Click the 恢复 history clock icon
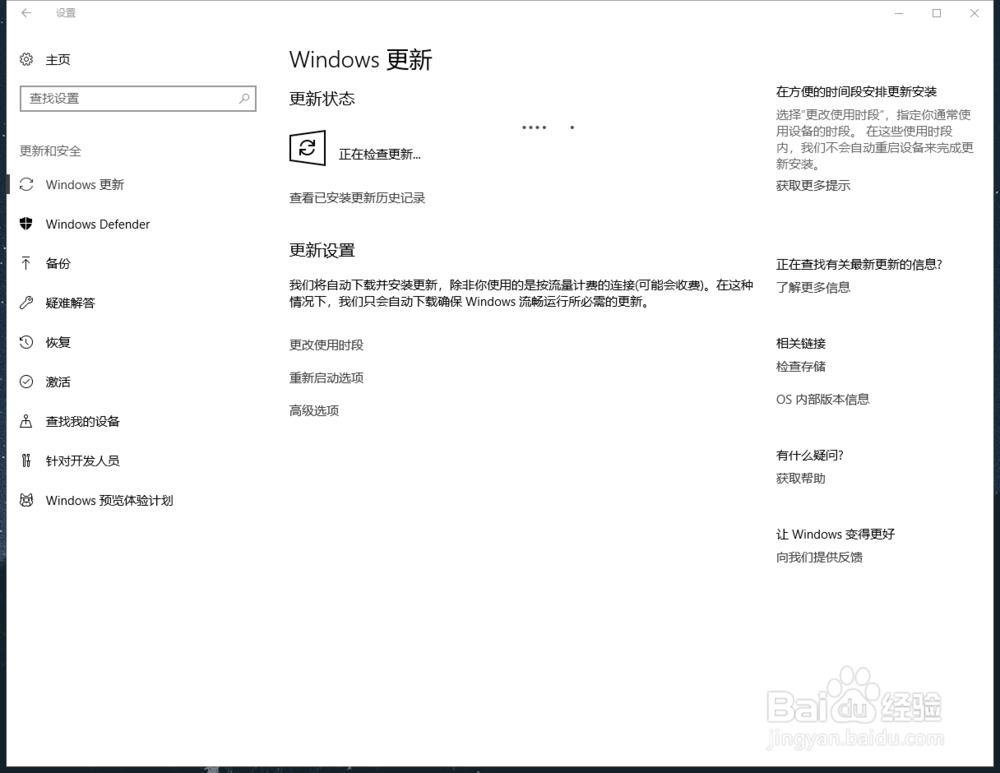Screen dimensions: 1000x773 (26, 342)
